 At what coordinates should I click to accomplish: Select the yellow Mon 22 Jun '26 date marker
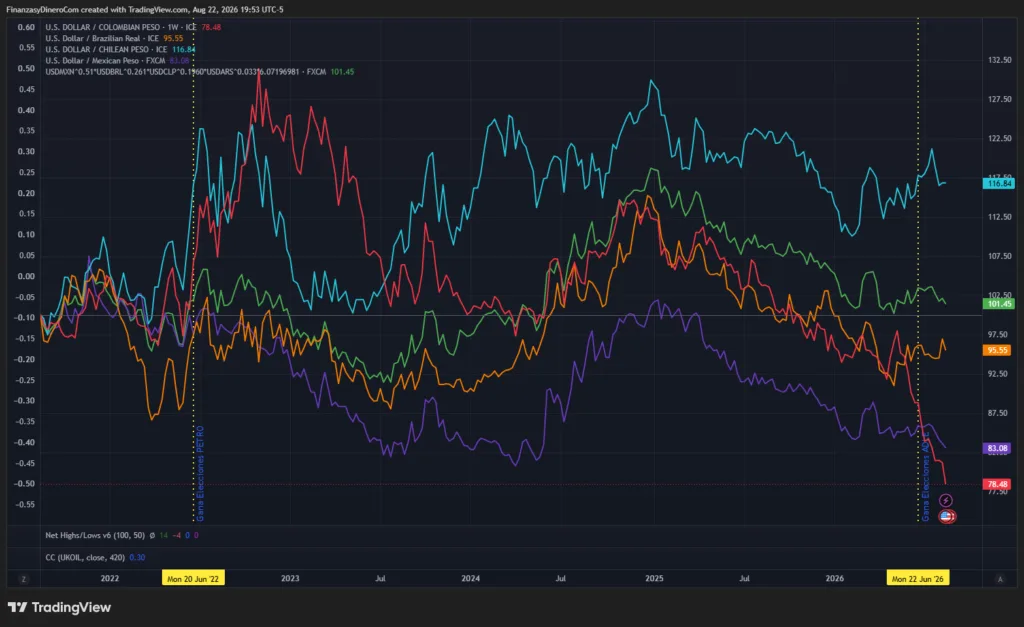tap(918, 579)
